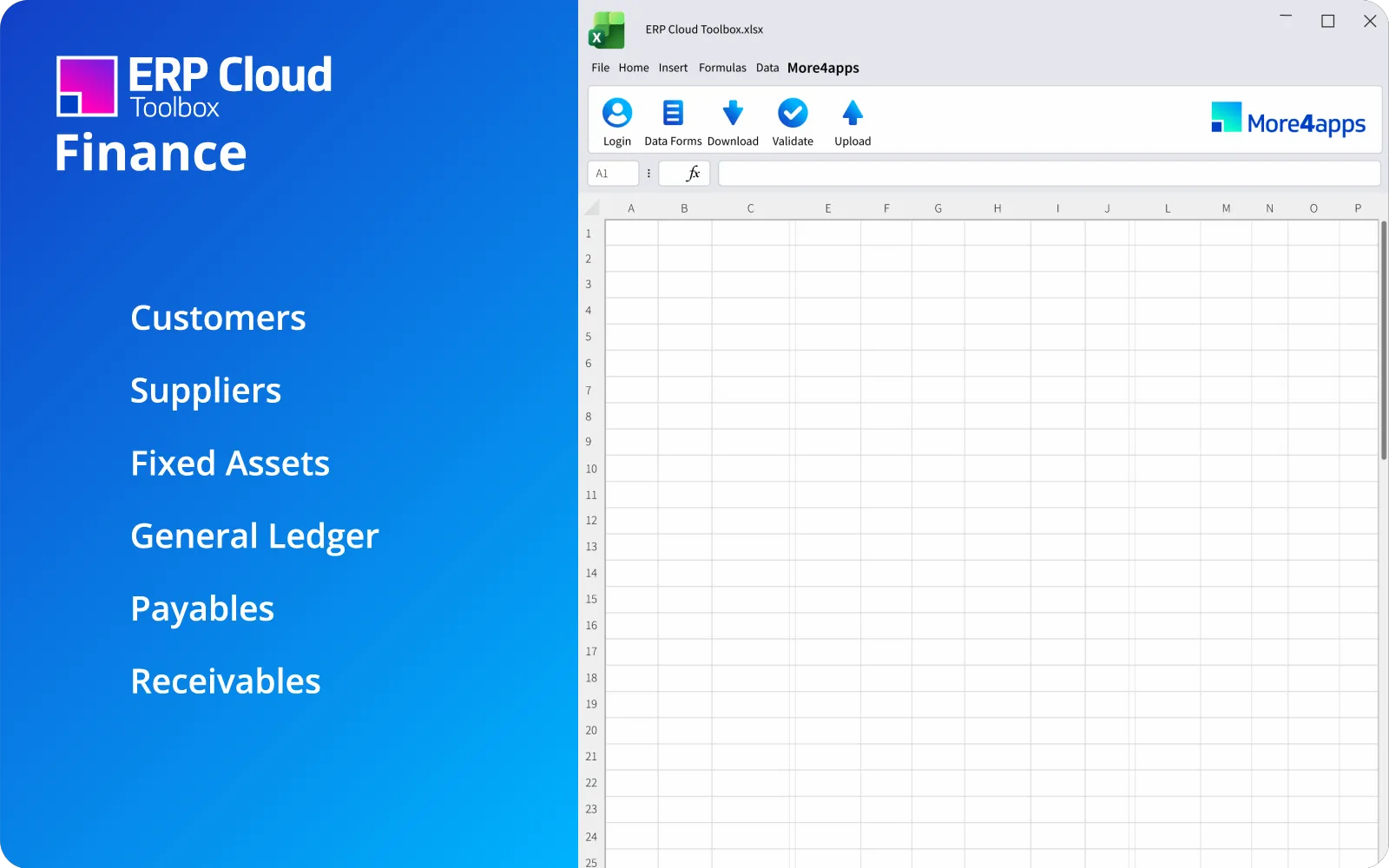Click the Name Box showing A1
The height and width of the screenshot is (868, 1389).
click(x=613, y=174)
